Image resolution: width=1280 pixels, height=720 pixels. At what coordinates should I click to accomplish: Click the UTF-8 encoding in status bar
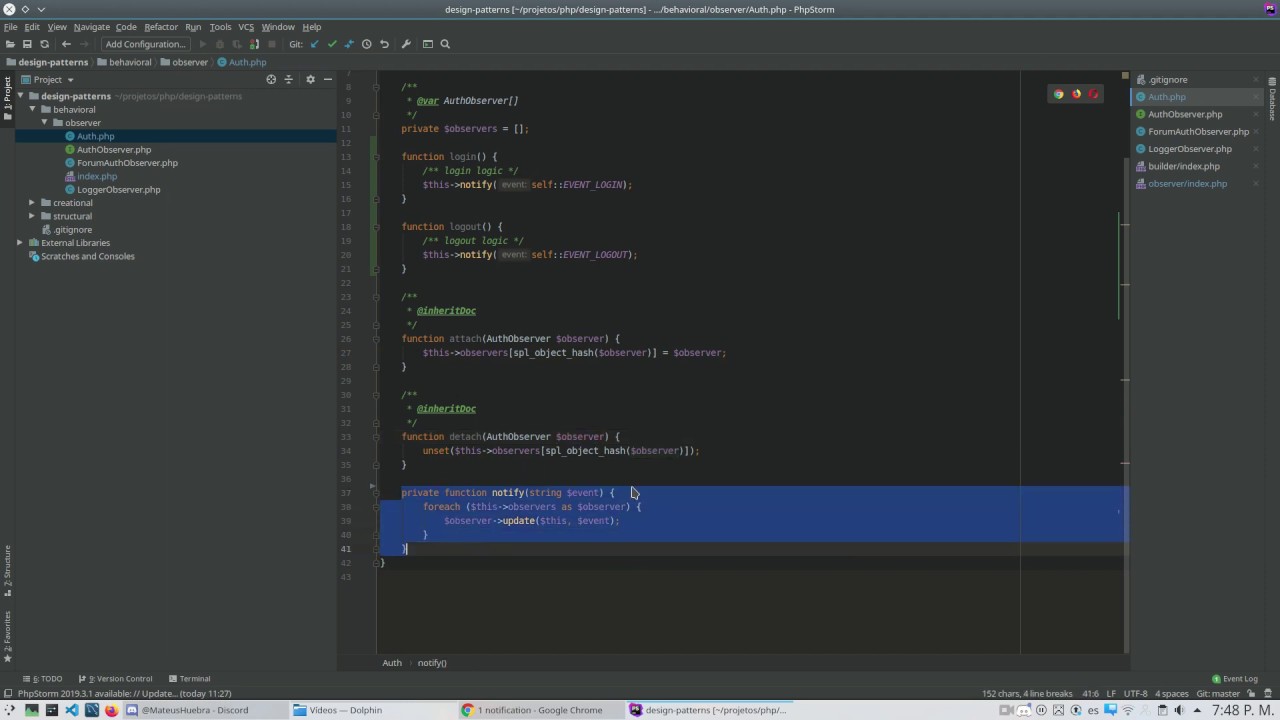1135,693
